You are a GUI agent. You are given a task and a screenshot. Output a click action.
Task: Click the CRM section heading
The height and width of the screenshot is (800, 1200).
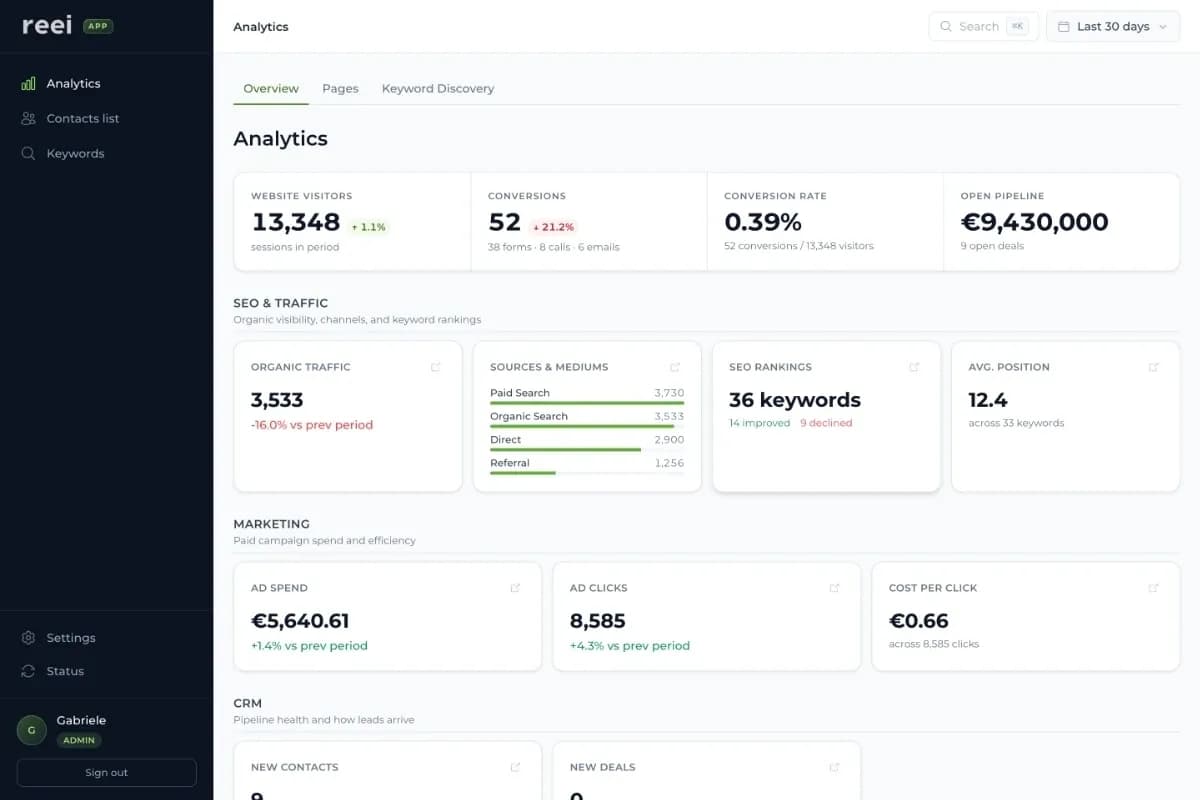pyautogui.click(x=248, y=703)
